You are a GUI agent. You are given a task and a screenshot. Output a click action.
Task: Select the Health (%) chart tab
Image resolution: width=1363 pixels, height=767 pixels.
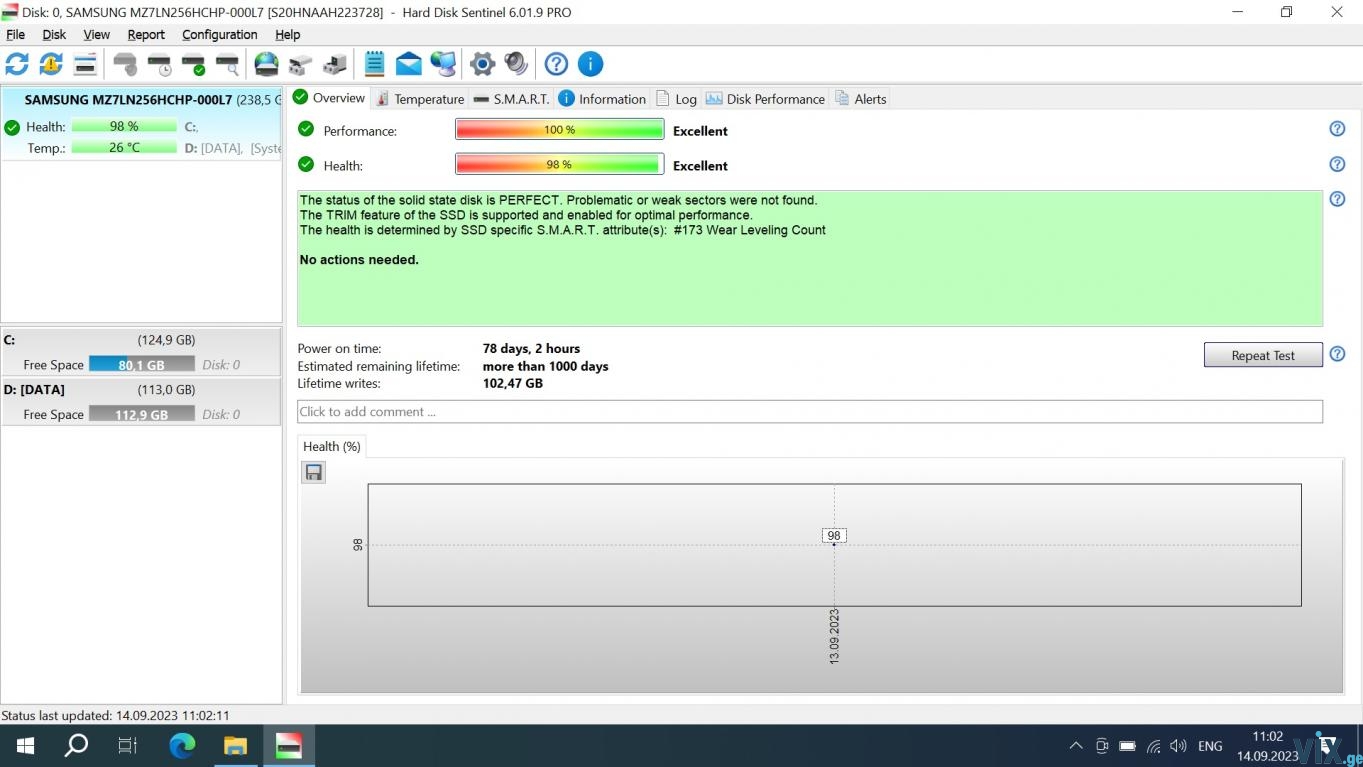click(x=332, y=447)
